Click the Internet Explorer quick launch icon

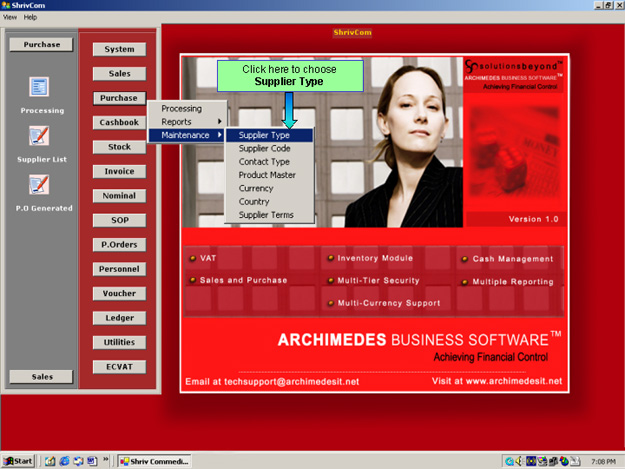click(64, 461)
